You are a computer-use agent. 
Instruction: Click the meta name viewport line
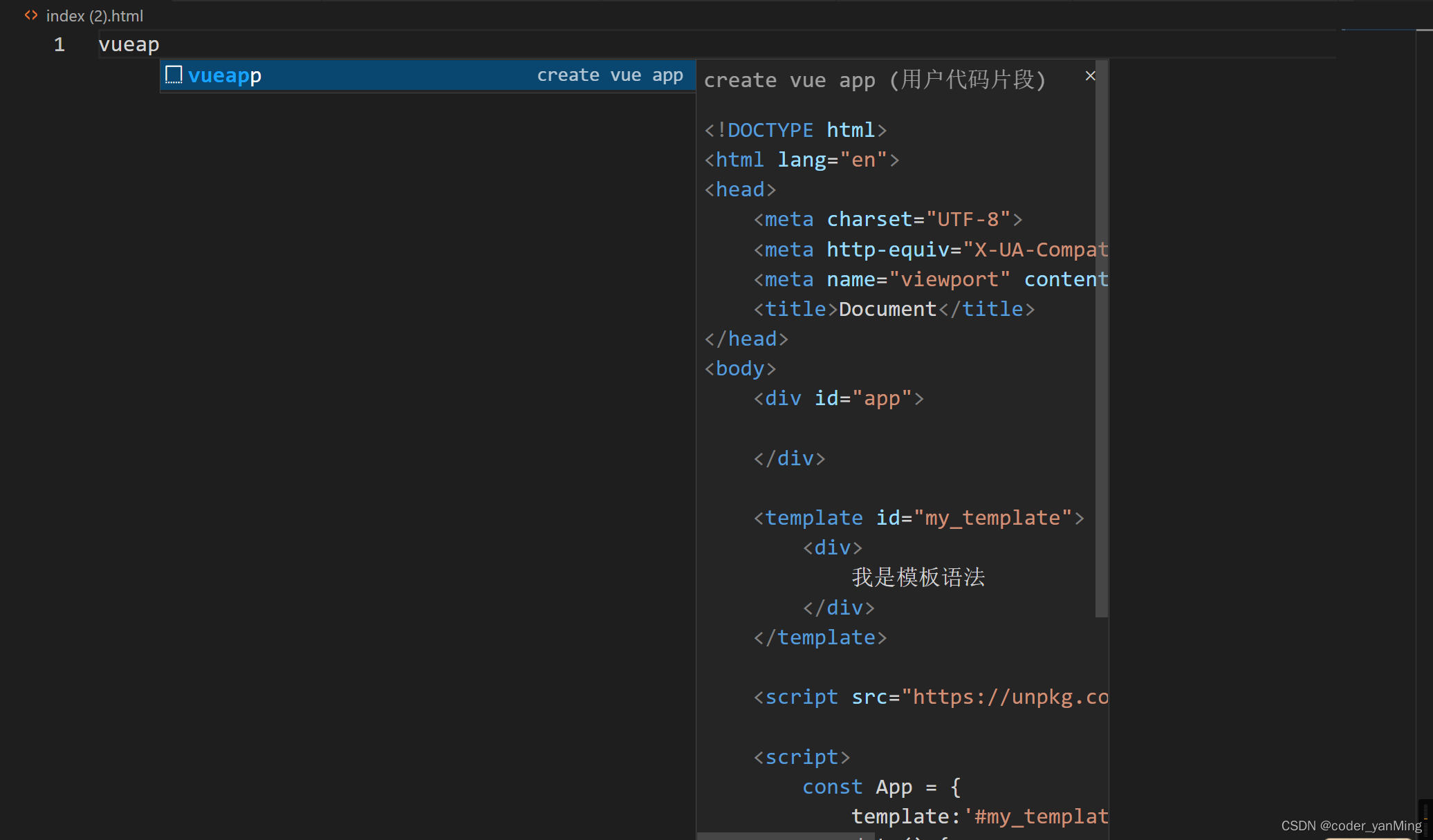(931, 279)
